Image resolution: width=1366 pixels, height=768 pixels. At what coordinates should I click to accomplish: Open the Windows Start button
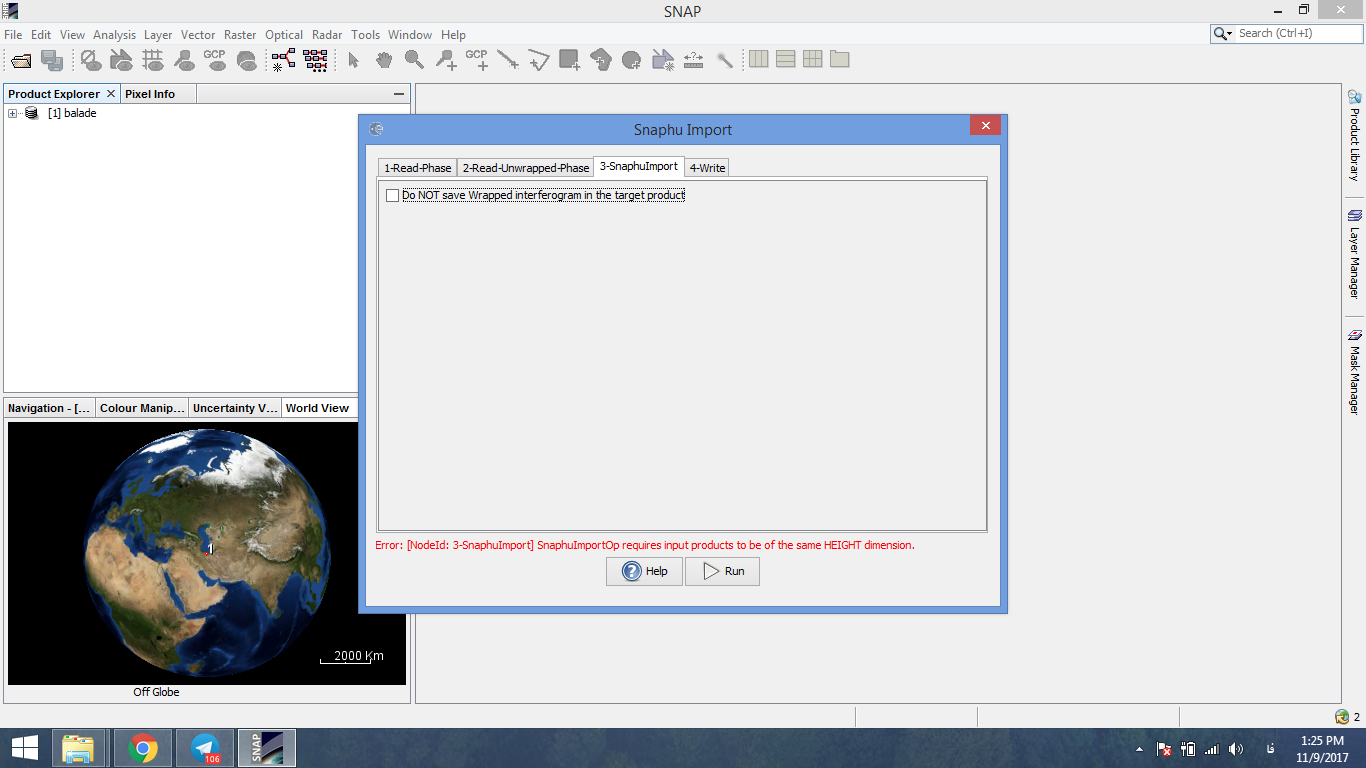coord(25,748)
